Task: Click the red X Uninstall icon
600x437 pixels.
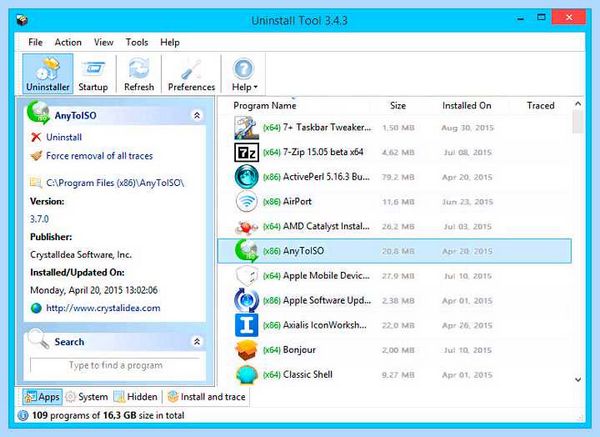Action: [x=36, y=137]
